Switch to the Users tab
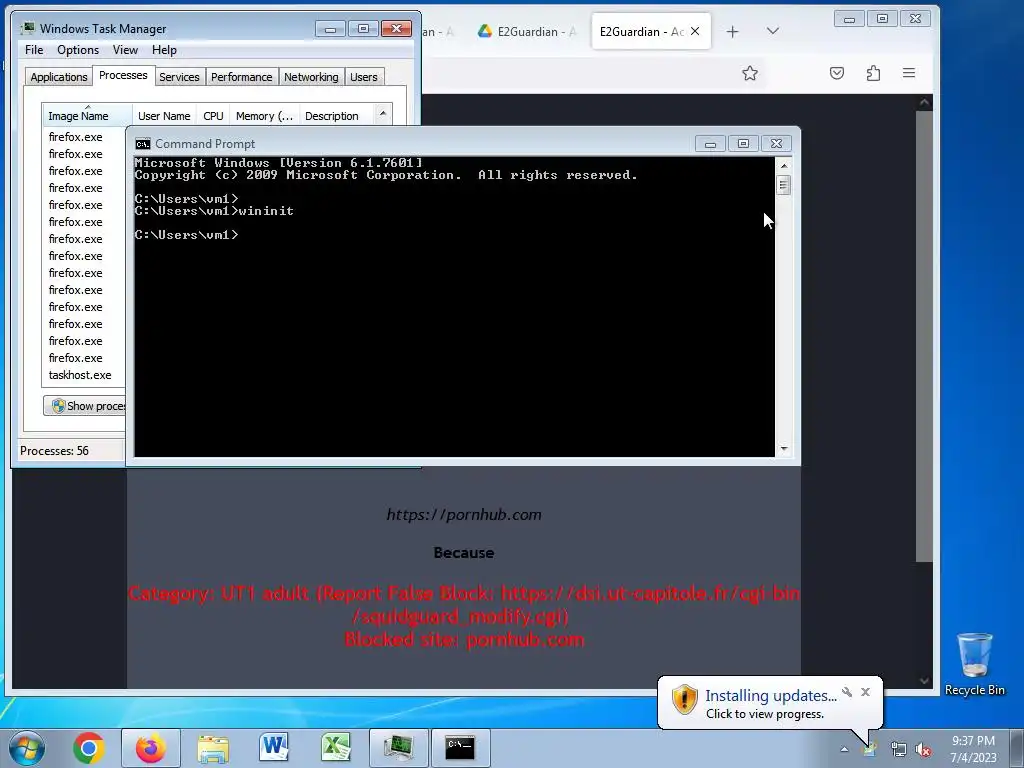The image size is (1024, 768). (x=363, y=77)
